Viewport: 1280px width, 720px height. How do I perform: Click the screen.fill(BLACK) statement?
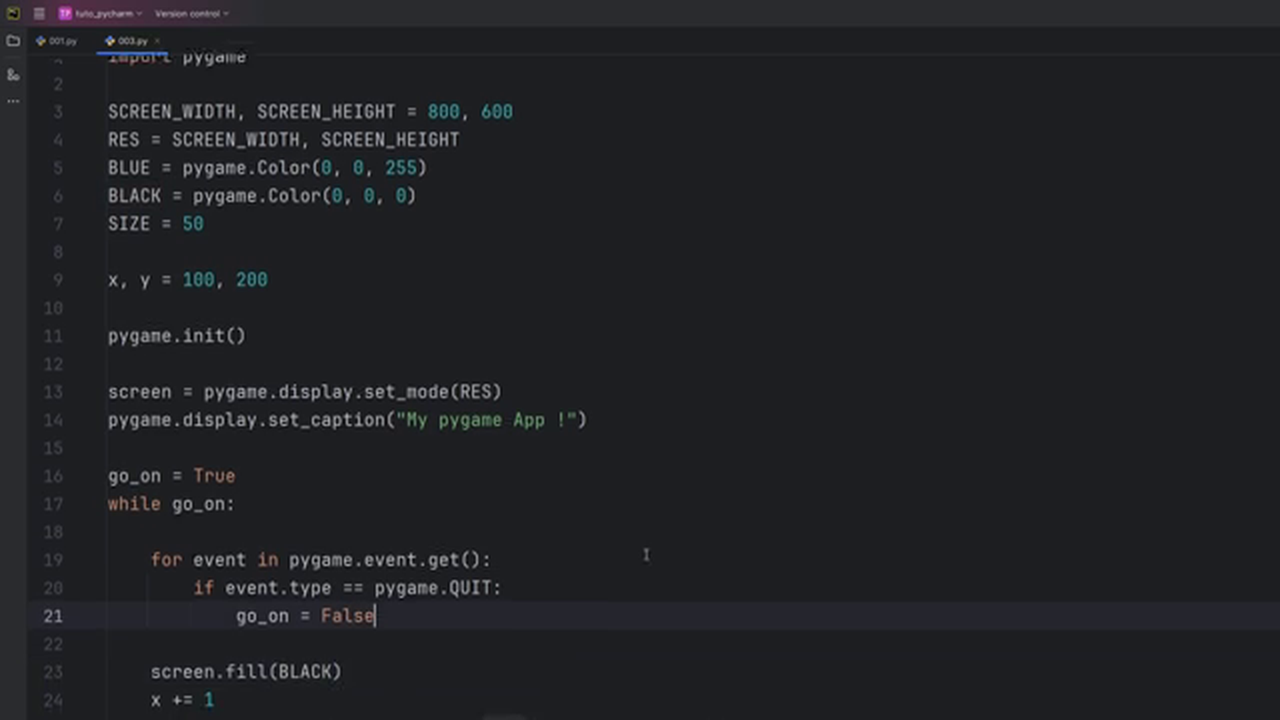coord(245,672)
